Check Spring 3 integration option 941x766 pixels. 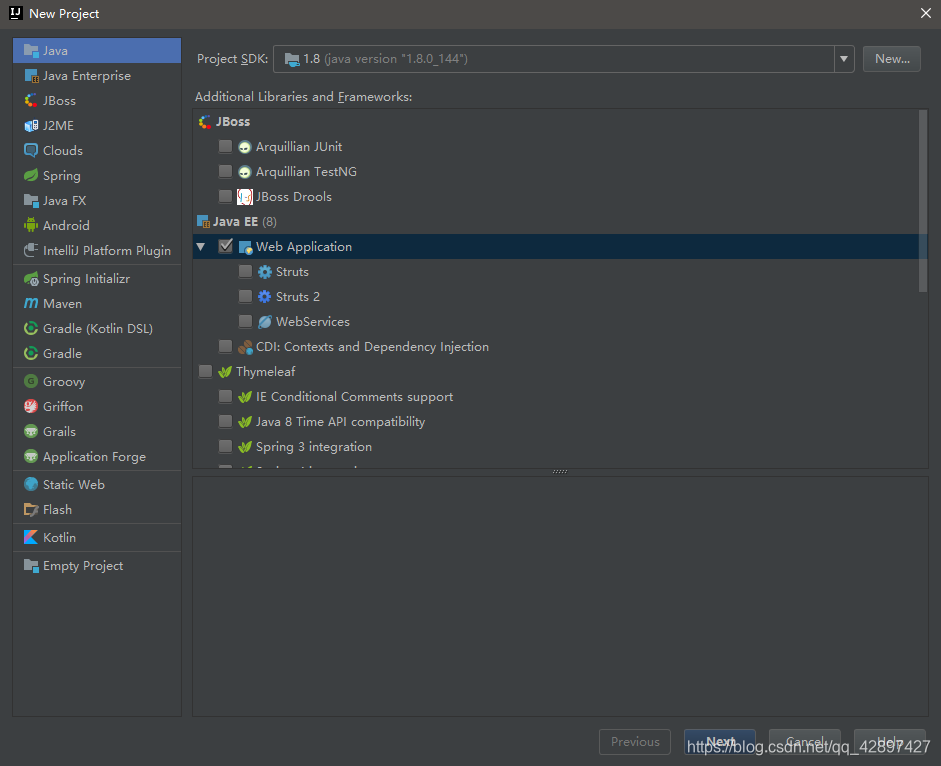coord(225,447)
